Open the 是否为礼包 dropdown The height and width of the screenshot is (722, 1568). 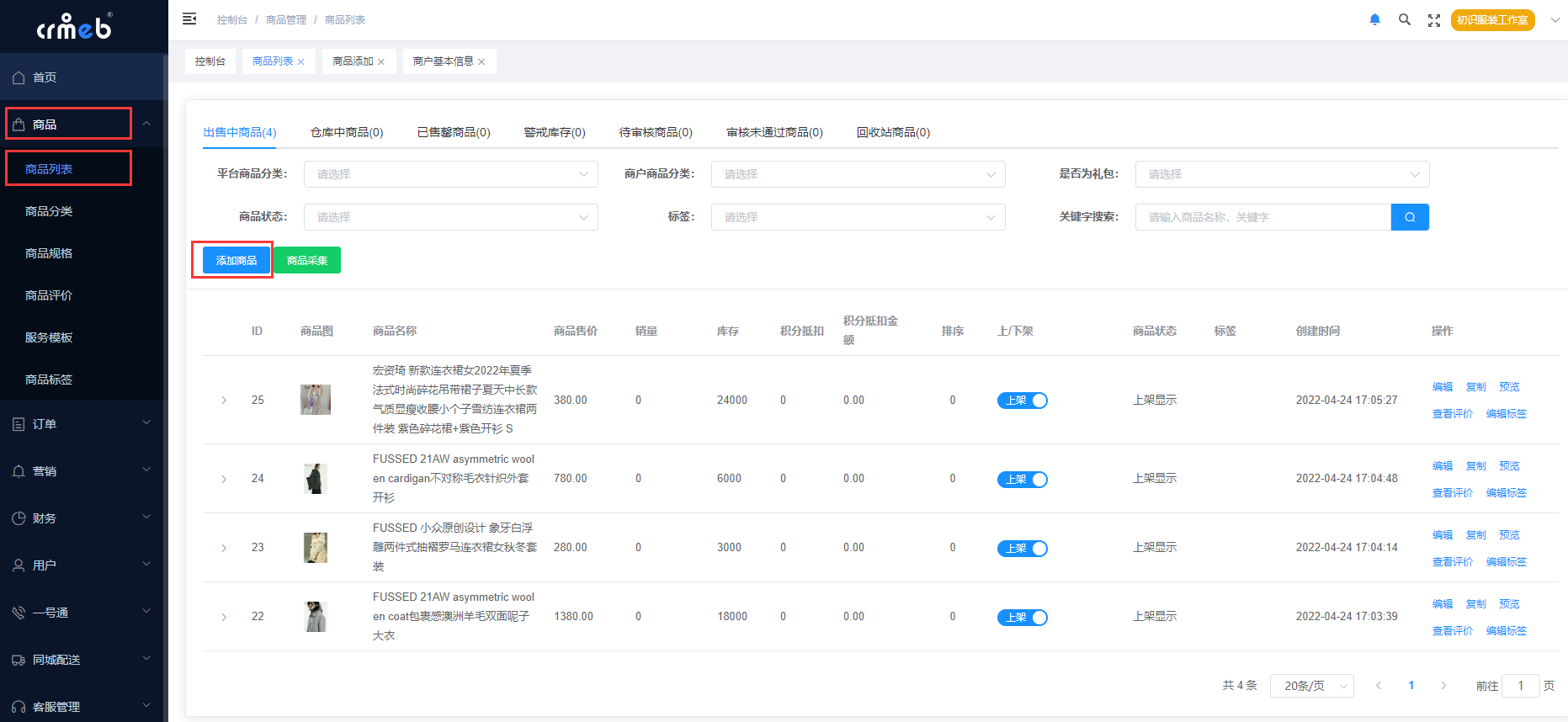[x=1283, y=174]
